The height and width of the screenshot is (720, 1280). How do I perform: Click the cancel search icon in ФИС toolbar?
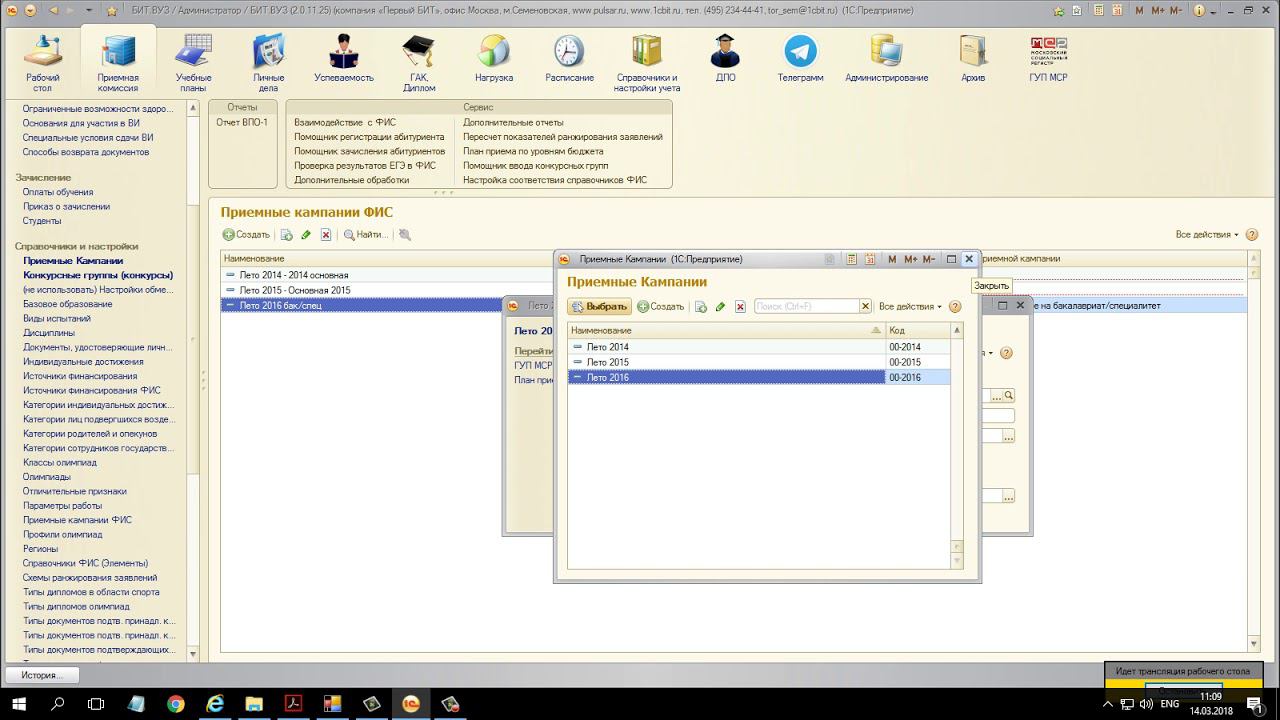404,235
